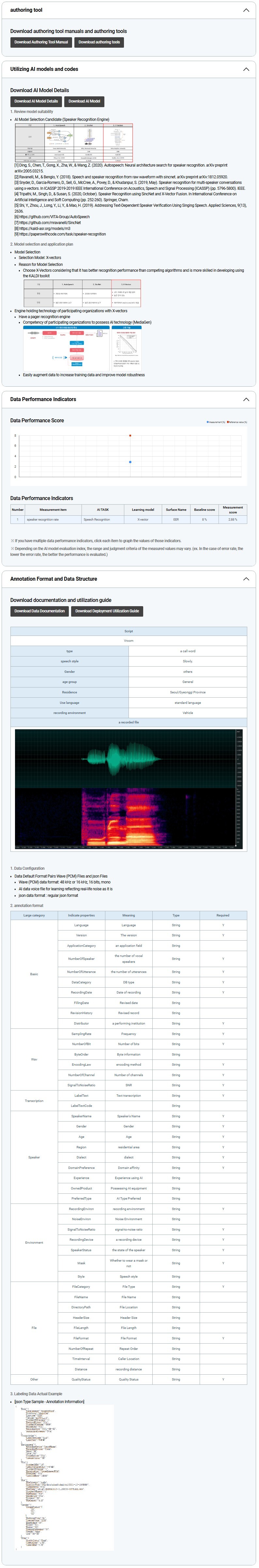Collapse the Data Performance Indicators panel
Viewport: 259px width, 1568px height.
(246, 399)
